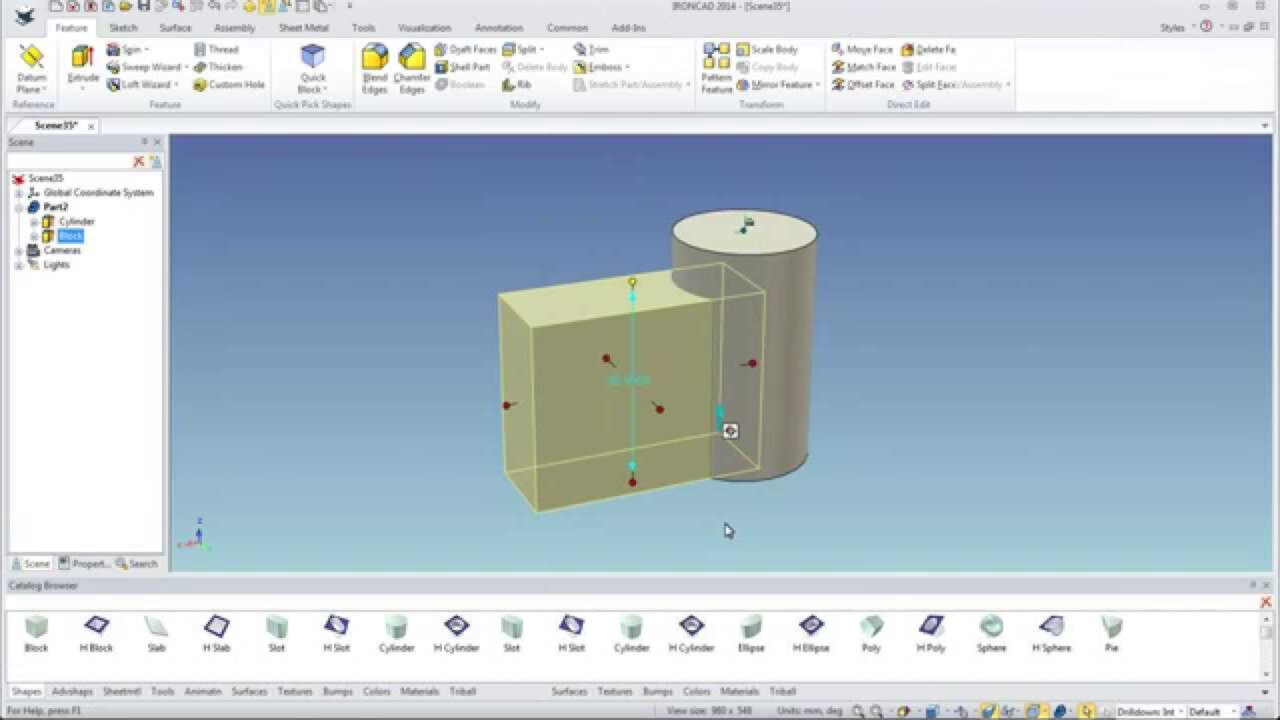Select the H Sphere shape in Catalog Browser

pyautogui.click(x=1051, y=632)
